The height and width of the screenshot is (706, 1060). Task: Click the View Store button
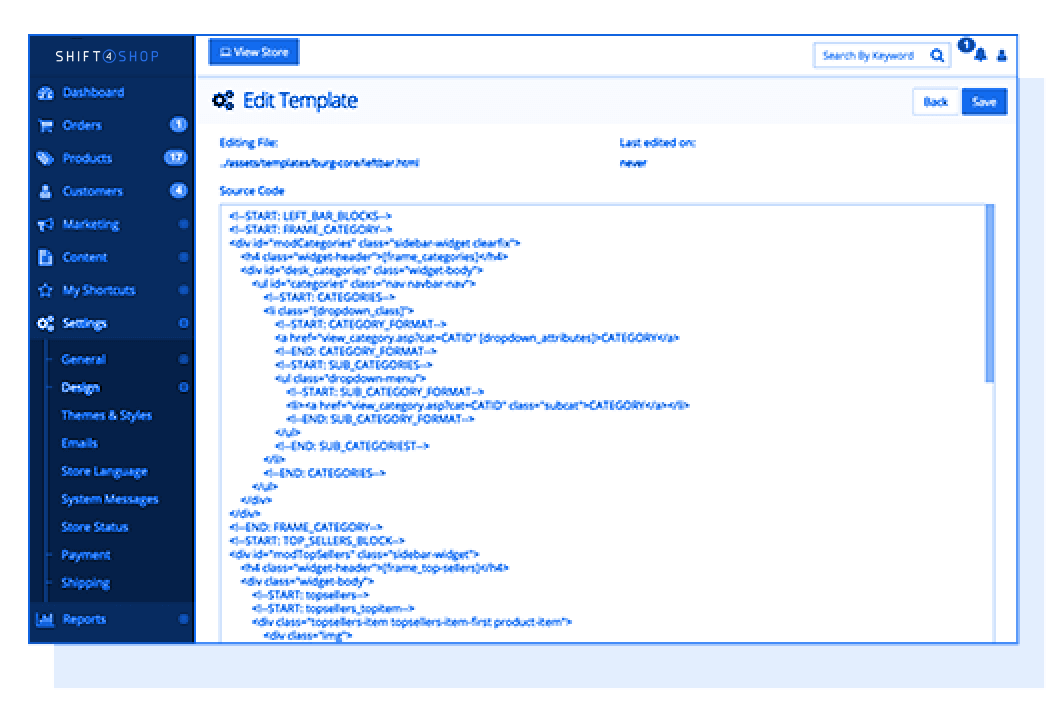[253, 52]
